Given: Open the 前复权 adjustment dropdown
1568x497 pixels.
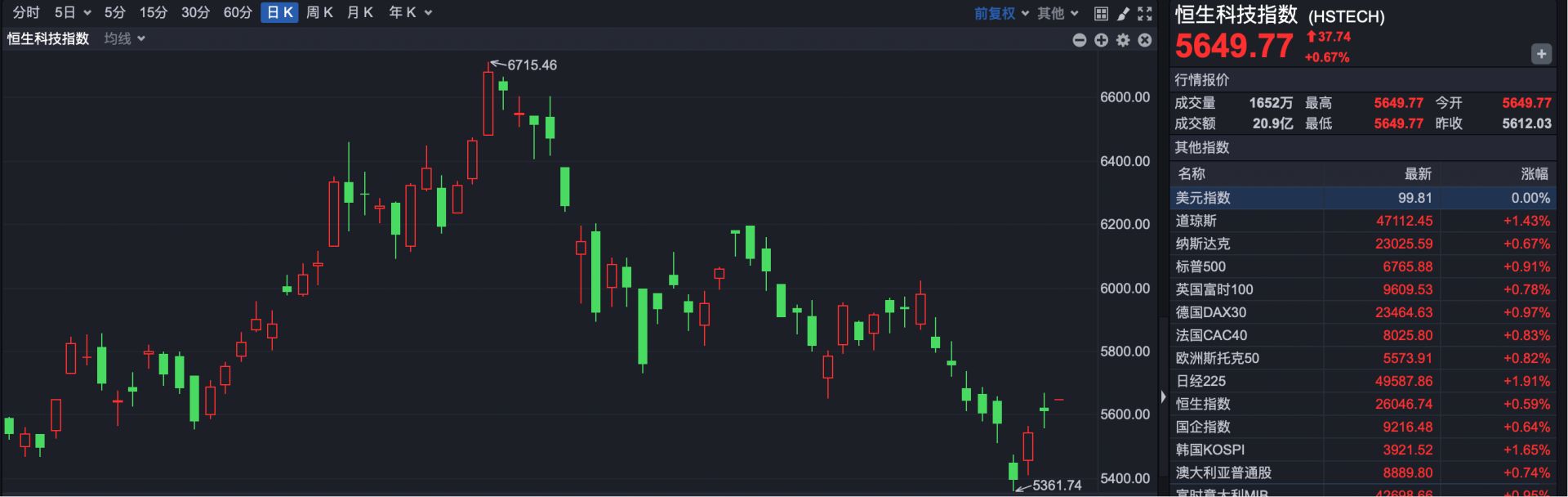Looking at the screenshot, I should 1001,13.
